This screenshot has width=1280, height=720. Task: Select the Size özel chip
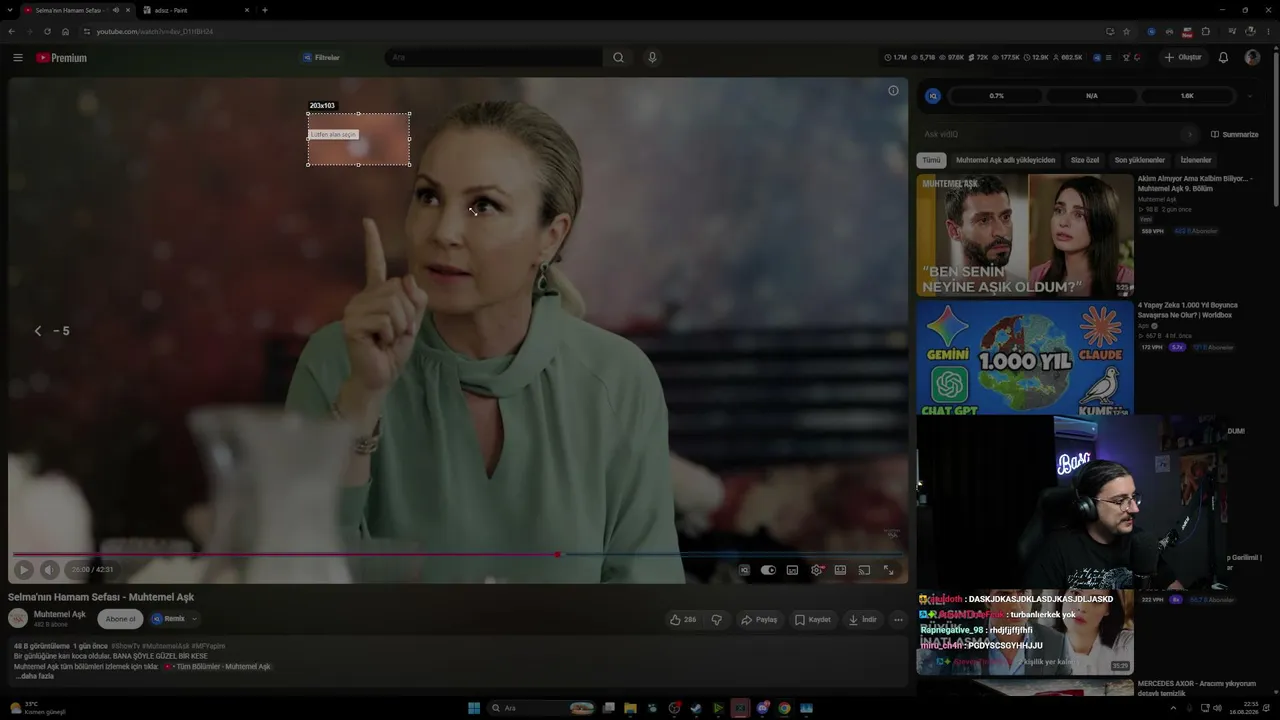pos(1085,160)
